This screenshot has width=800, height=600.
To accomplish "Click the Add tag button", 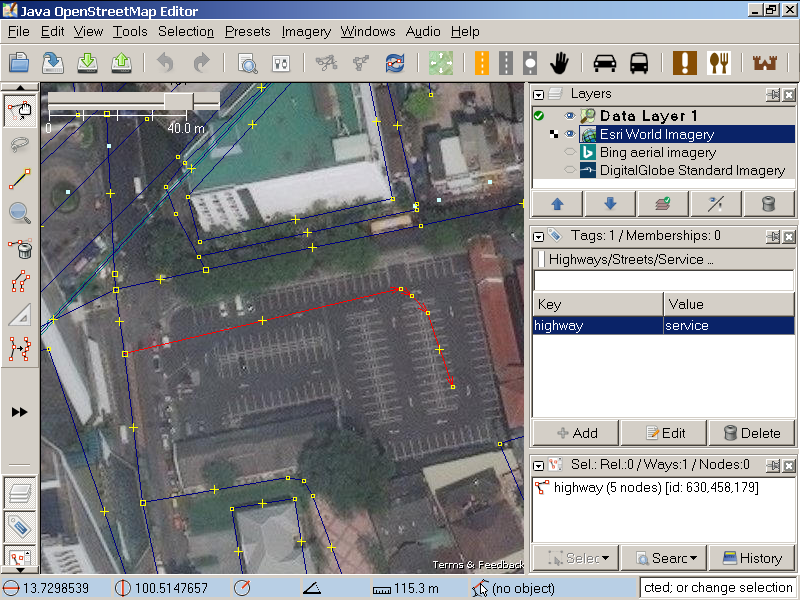I will pyautogui.click(x=576, y=433).
